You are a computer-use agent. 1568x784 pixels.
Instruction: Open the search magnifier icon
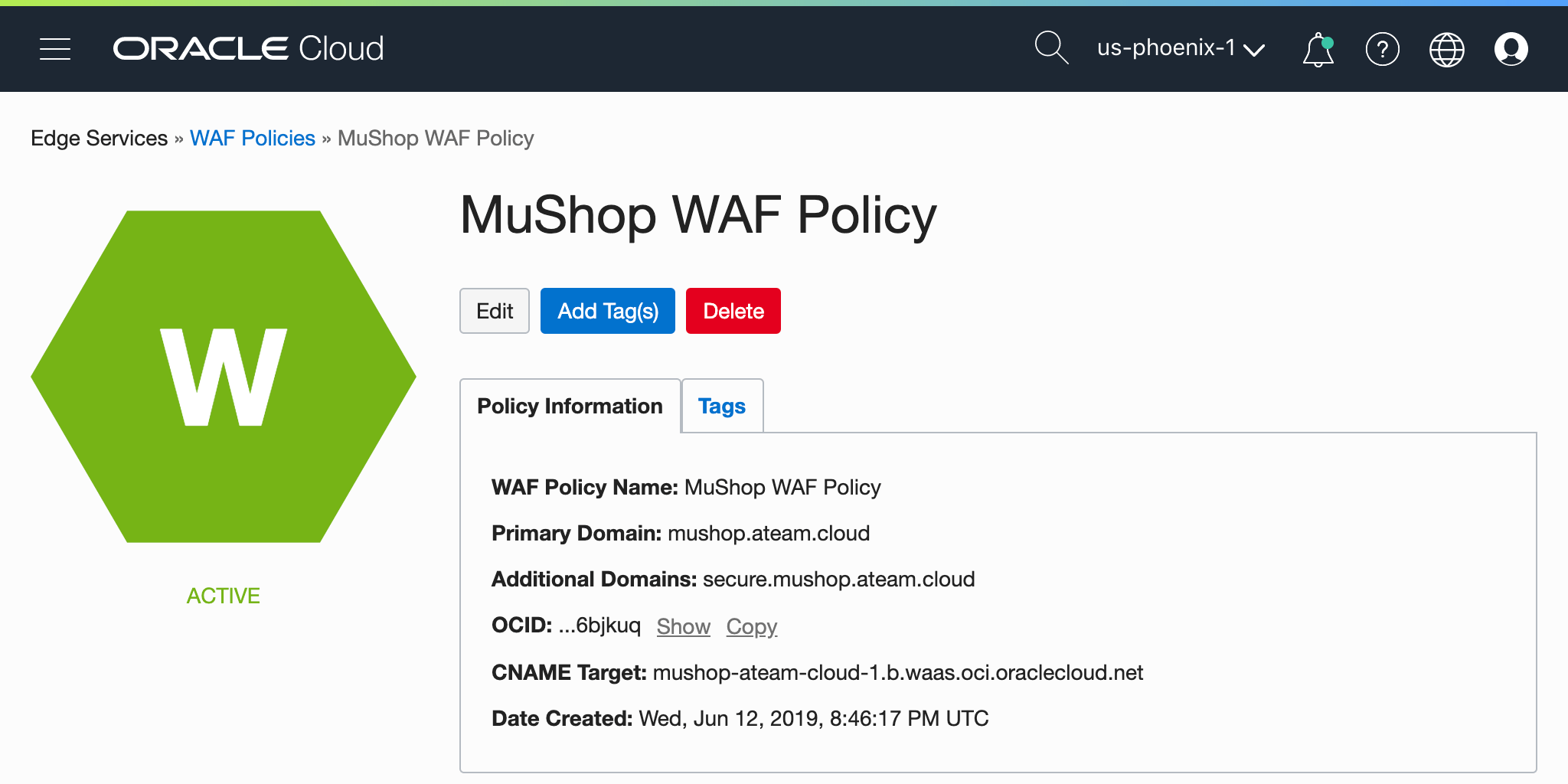(x=1051, y=48)
